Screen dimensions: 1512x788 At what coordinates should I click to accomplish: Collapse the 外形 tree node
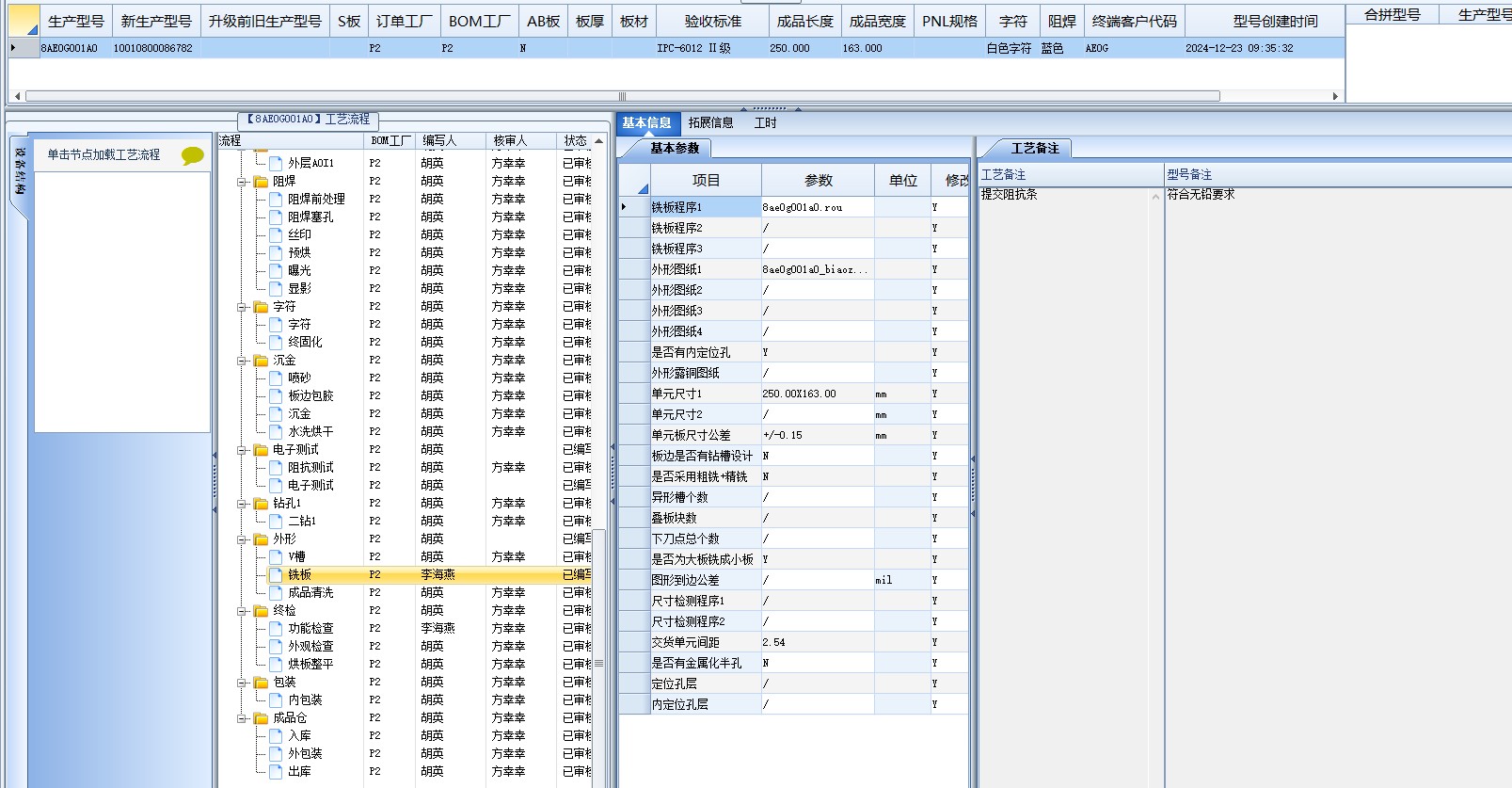tap(243, 539)
